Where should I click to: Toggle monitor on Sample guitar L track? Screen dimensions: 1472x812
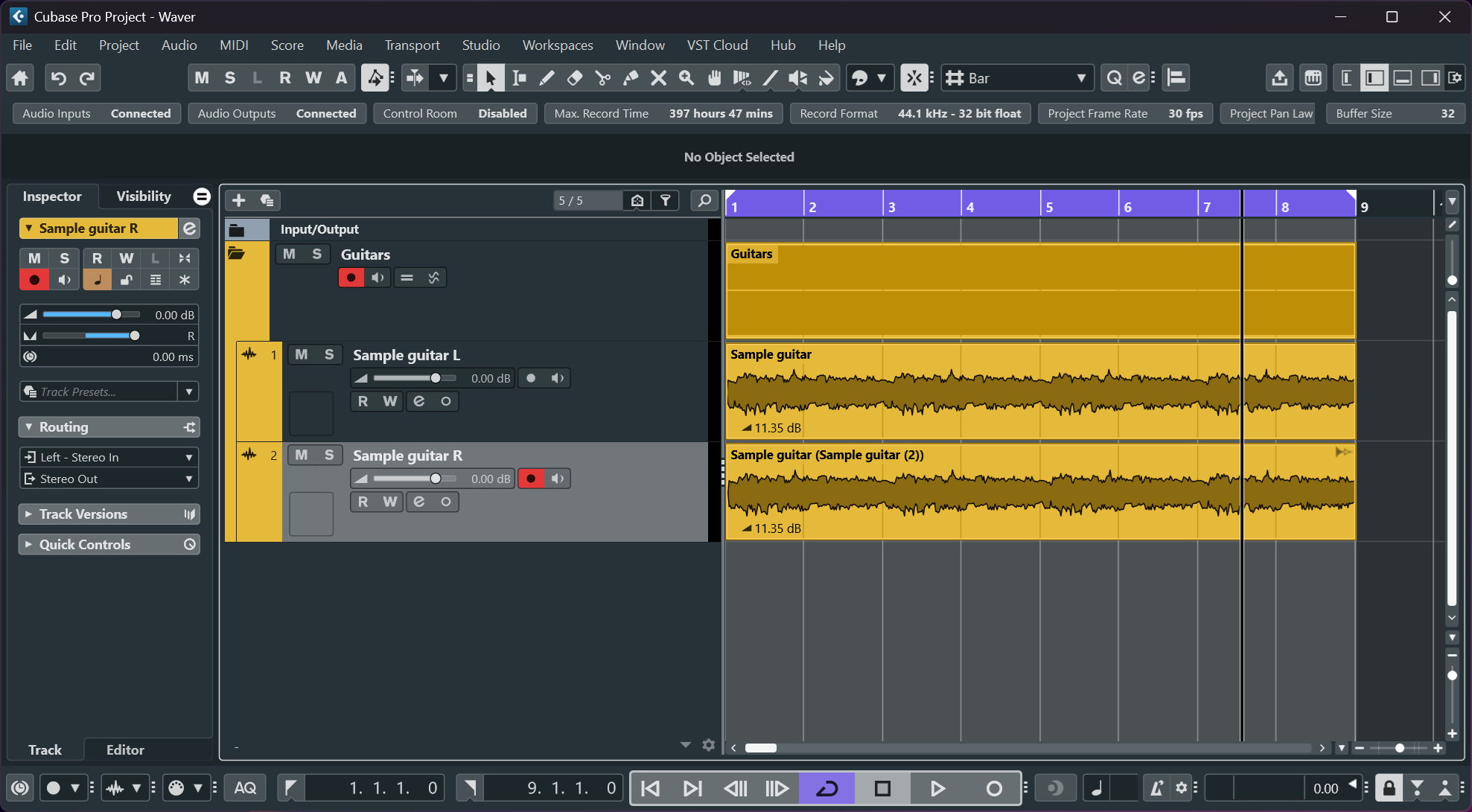coord(557,378)
